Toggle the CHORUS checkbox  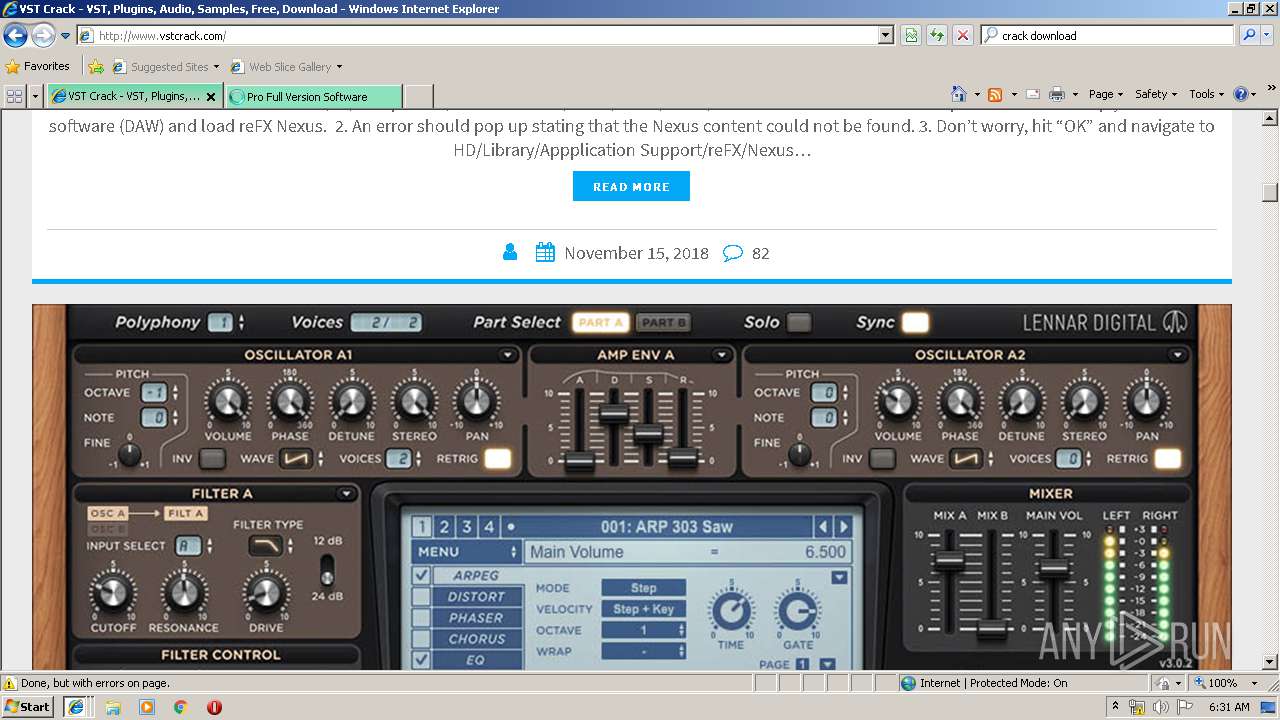click(421, 639)
